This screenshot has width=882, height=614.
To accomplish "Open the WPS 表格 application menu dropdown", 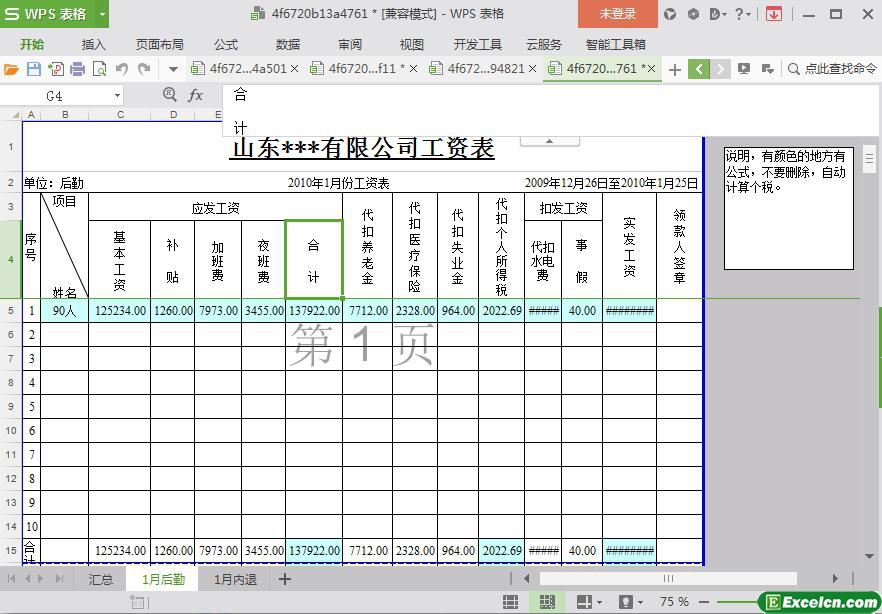I will coord(101,14).
